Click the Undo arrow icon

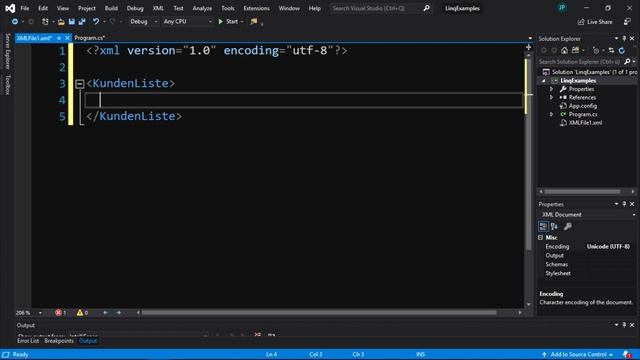pyautogui.click(x=96, y=22)
